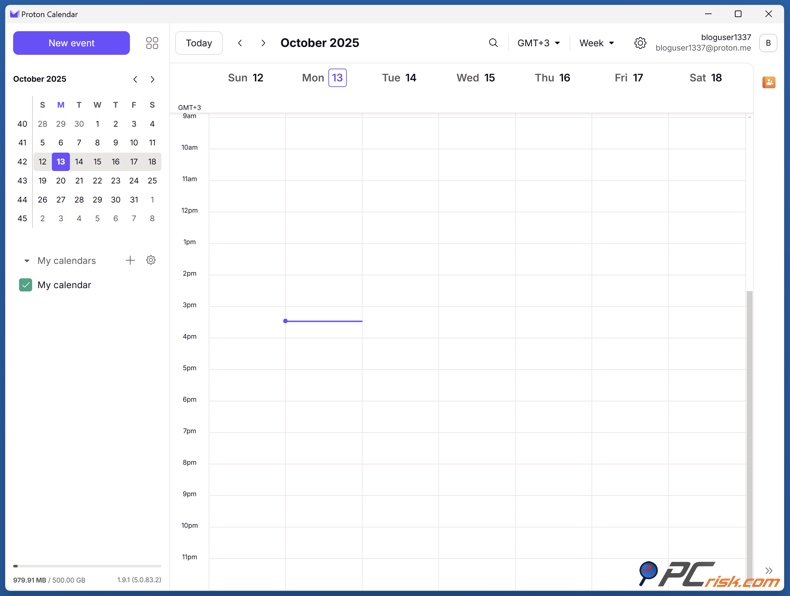Open the Proton apps grid switcher
790x596 pixels.
coord(152,43)
